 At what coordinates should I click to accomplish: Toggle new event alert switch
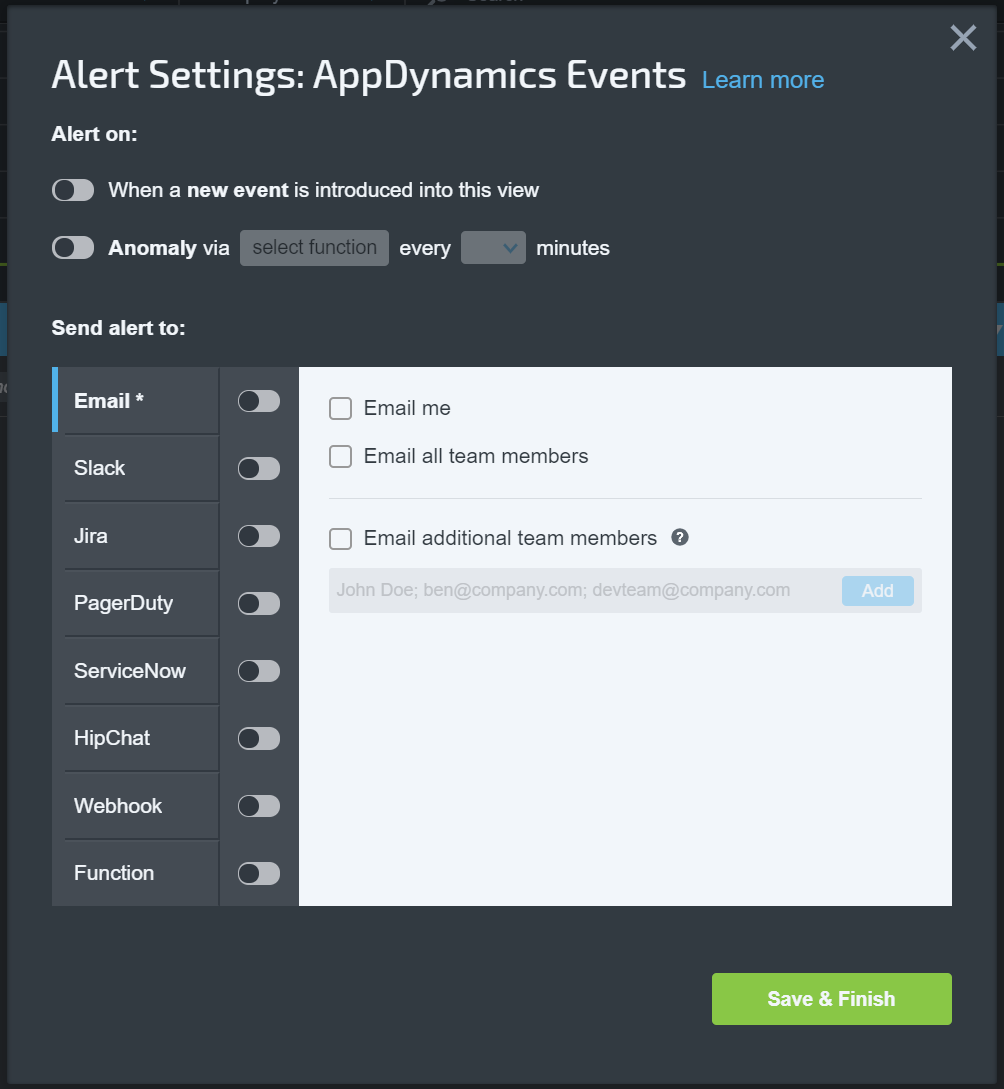[x=73, y=190]
